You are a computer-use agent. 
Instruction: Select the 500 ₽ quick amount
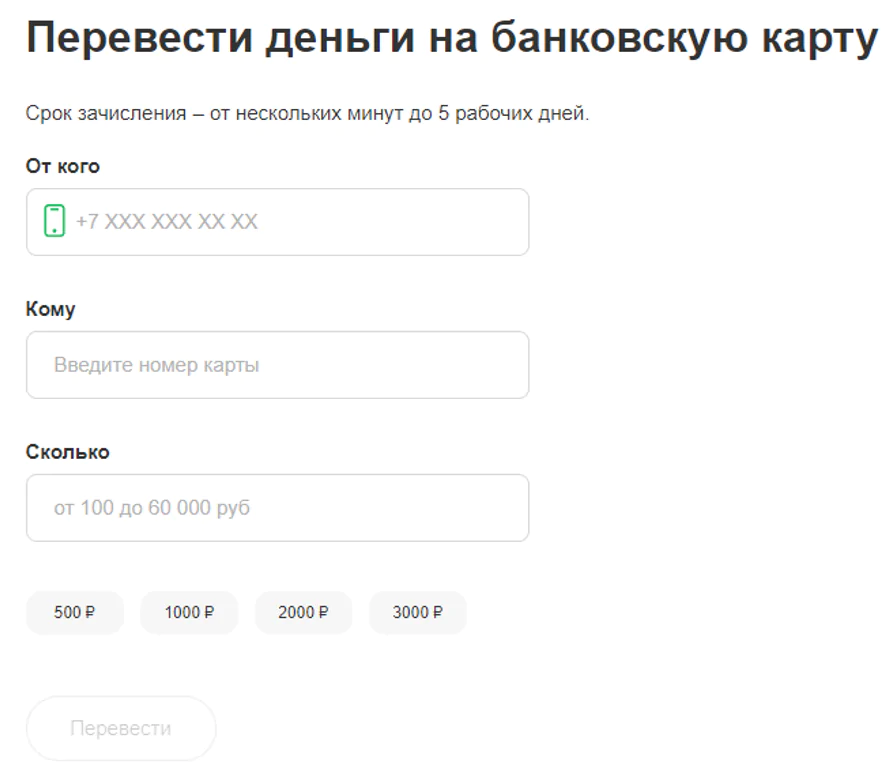click(75, 613)
